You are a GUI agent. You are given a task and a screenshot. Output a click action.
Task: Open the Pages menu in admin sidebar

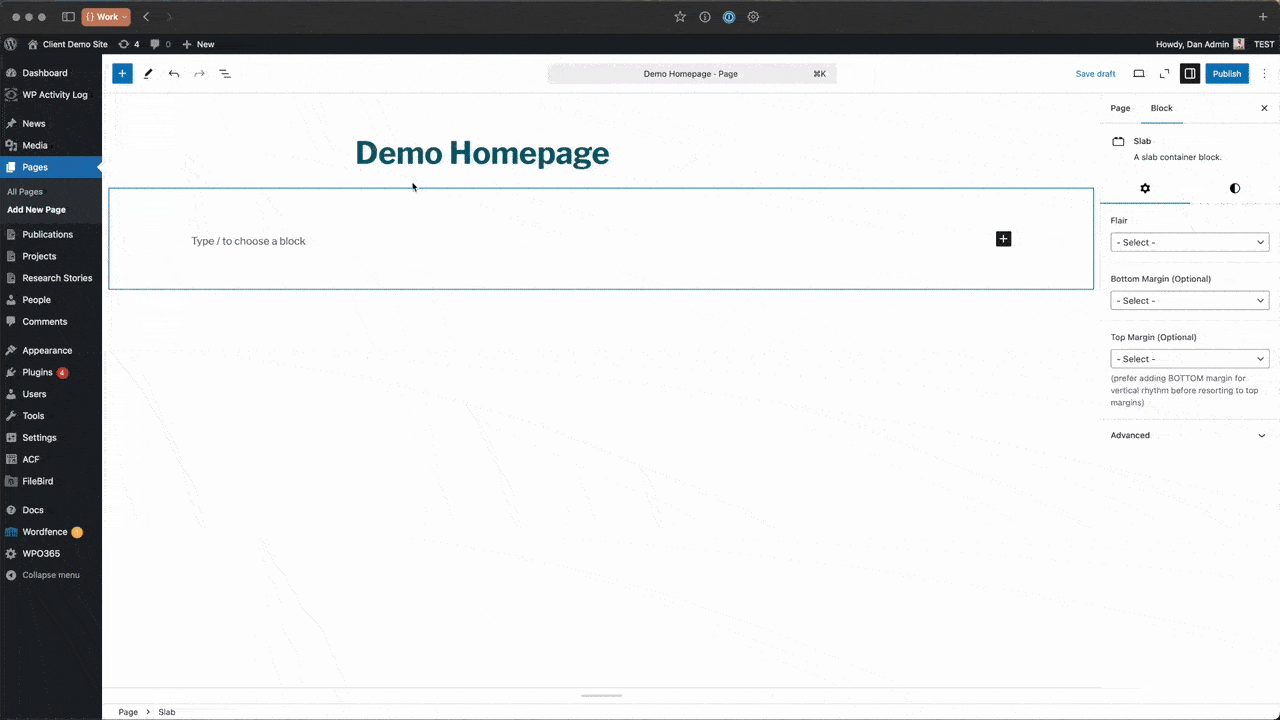[35, 167]
